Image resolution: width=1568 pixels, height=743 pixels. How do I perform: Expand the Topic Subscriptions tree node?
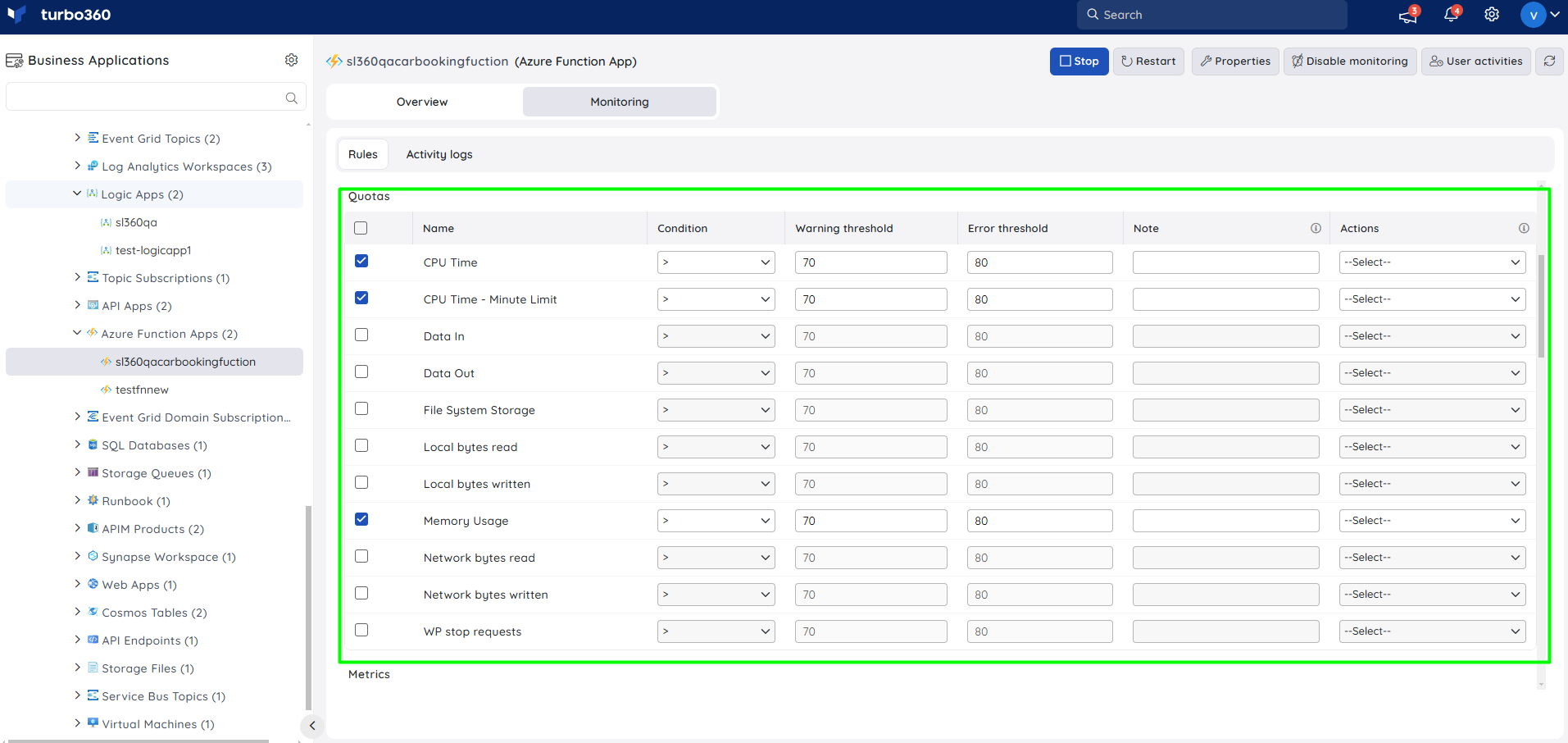pos(77,277)
